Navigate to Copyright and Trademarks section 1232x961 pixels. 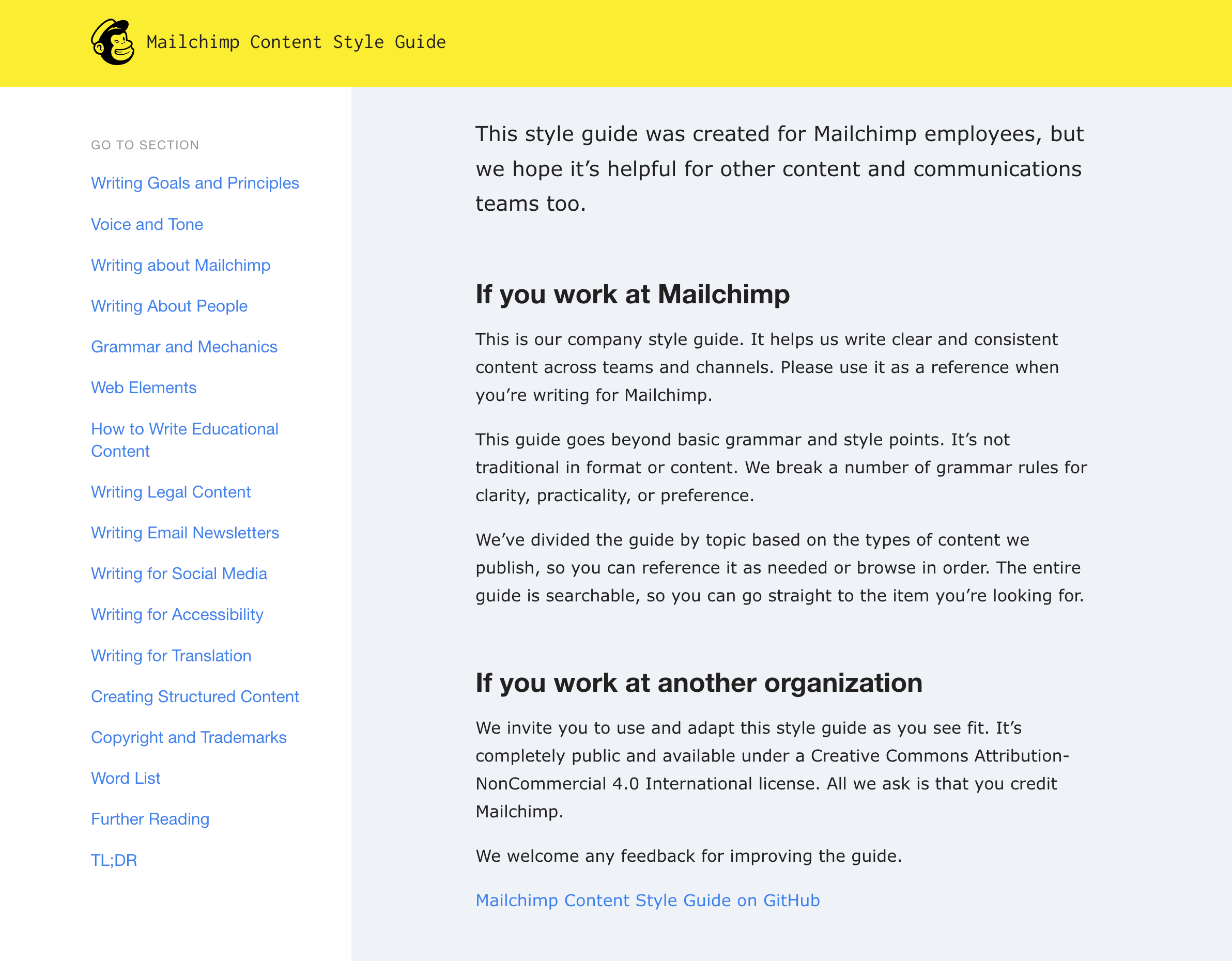pyautogui.click(x=188, y=738)
